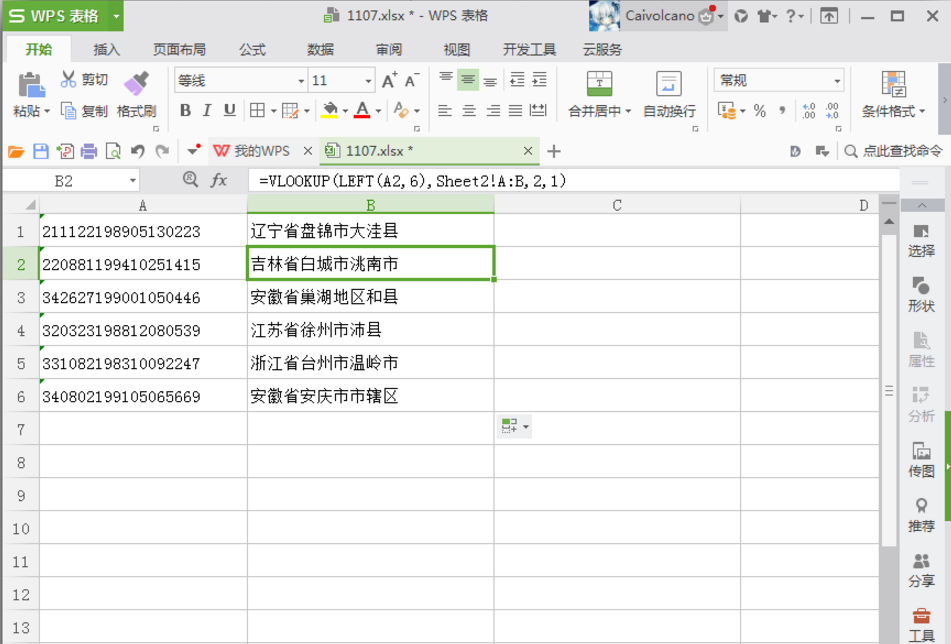Image resolution: width=951 pixels, height=644 pixels.
Task: Click the Name Box showing B2
Action: [71, 181]
